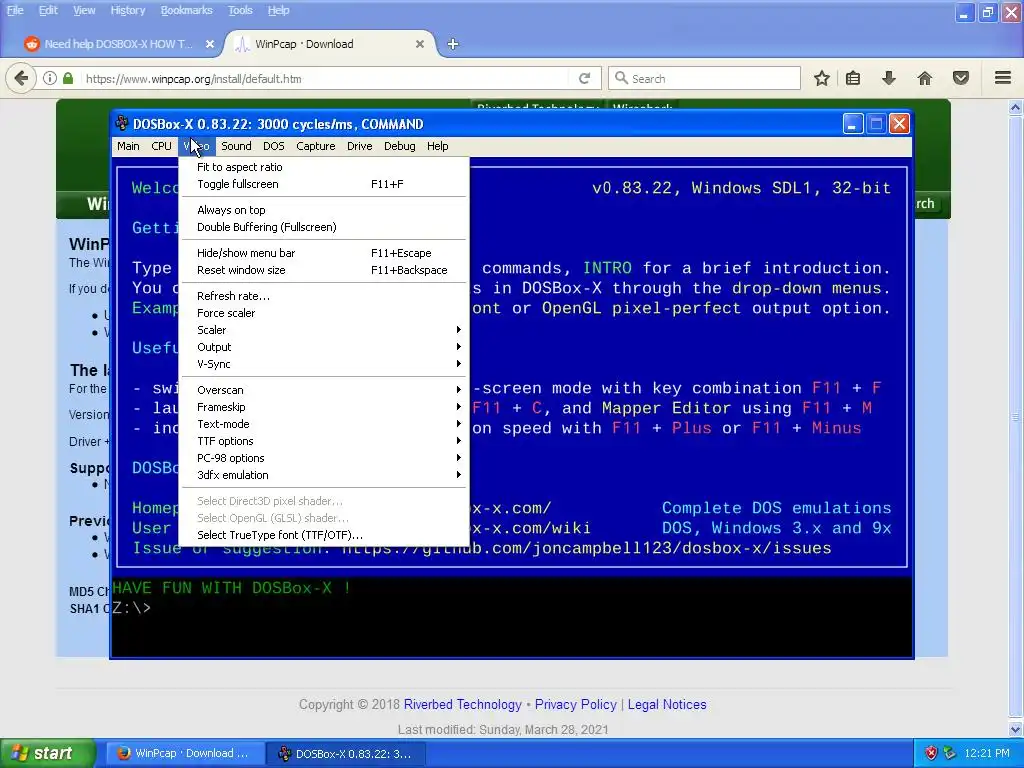Screen dimensions: 1024x768
Task: Select Hide/show menu bar entry
Action: [324, 253]
